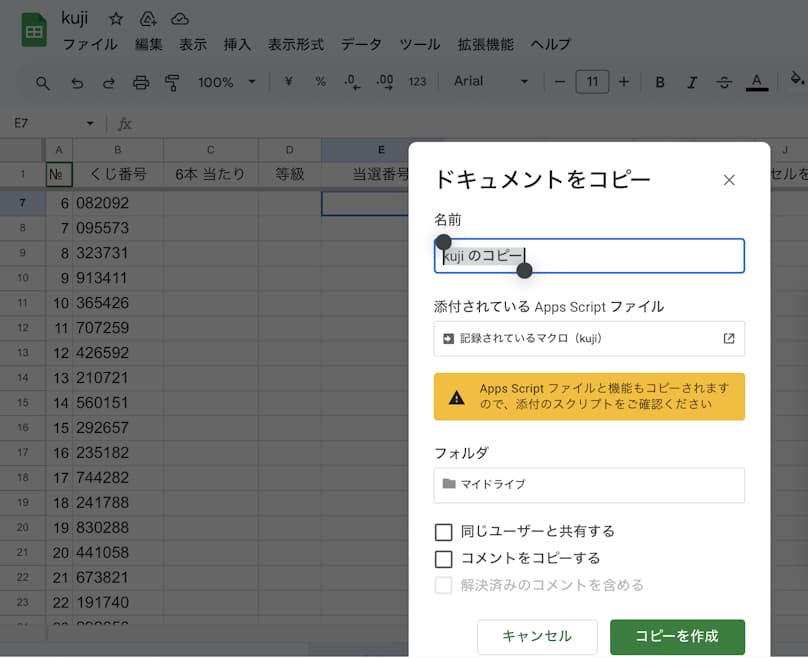808x658 pixels.
Task: Click the redo icon
Action: 108,82
